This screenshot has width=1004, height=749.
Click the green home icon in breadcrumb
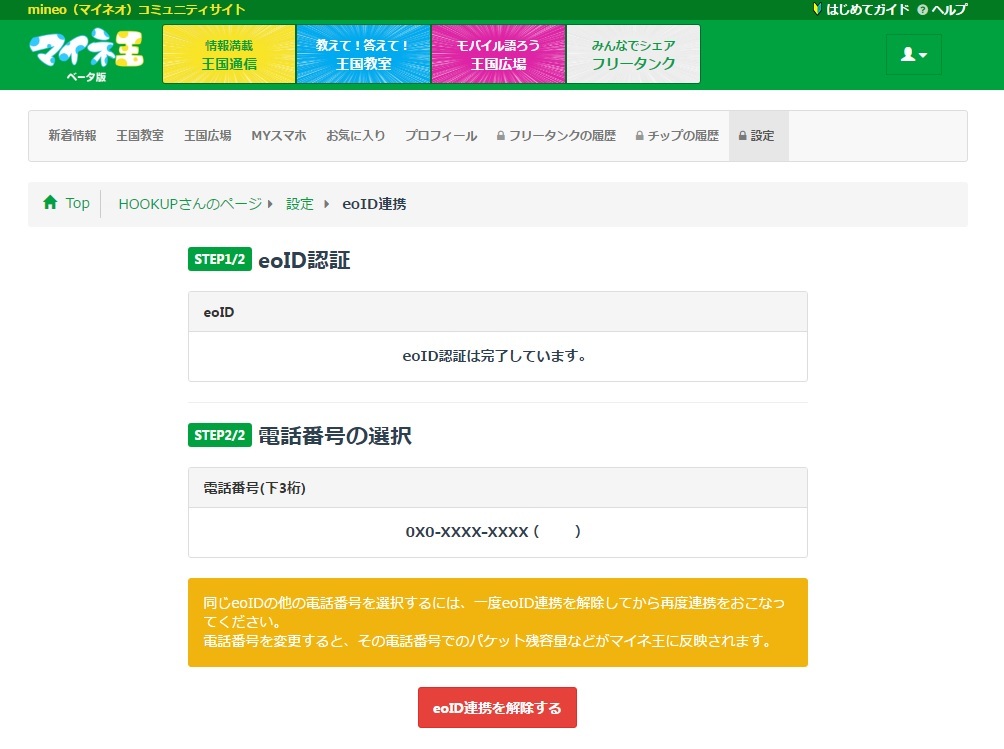(x=50, y=203)
